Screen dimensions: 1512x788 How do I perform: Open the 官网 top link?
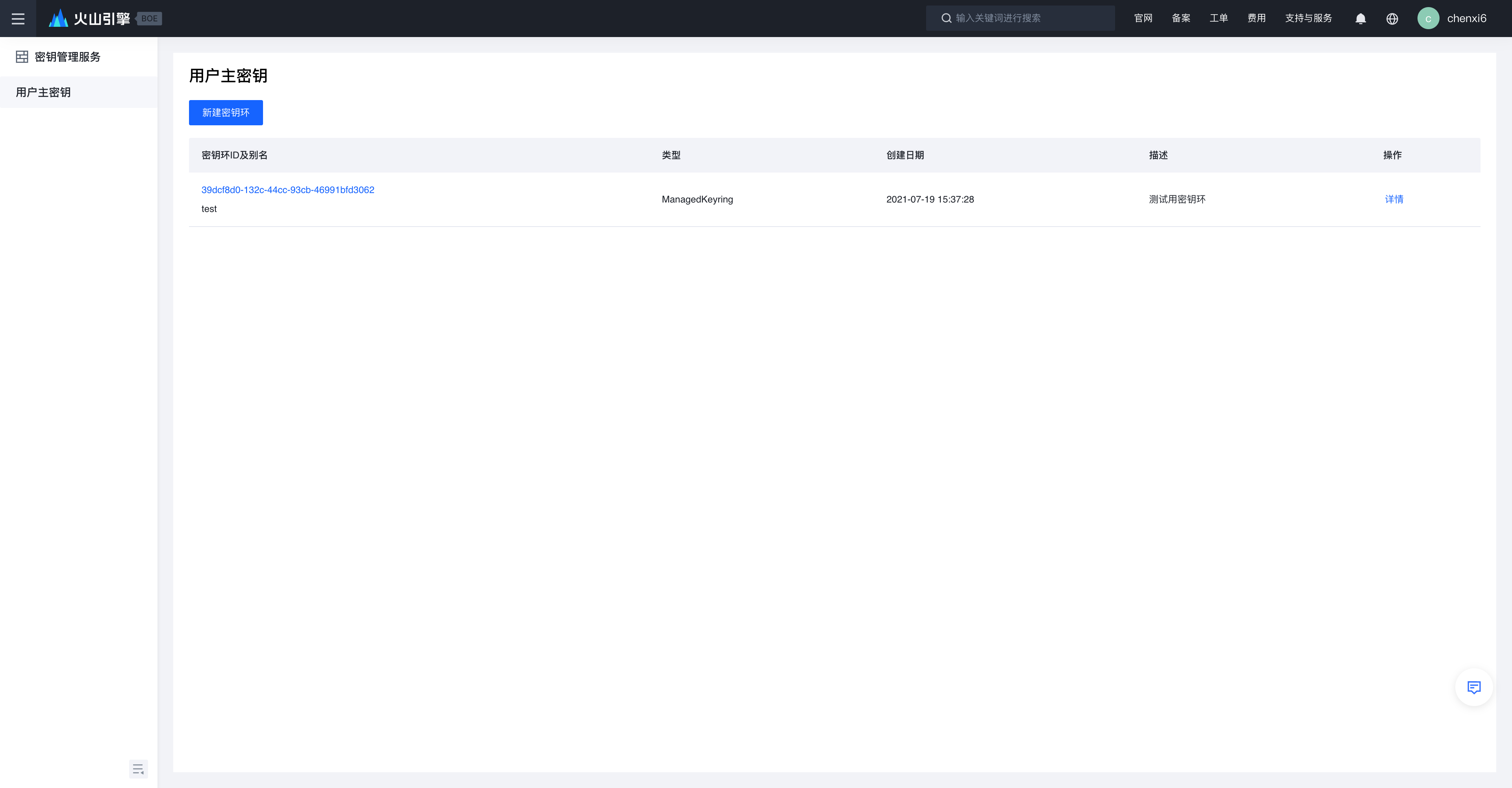(x=1143, y=18)
